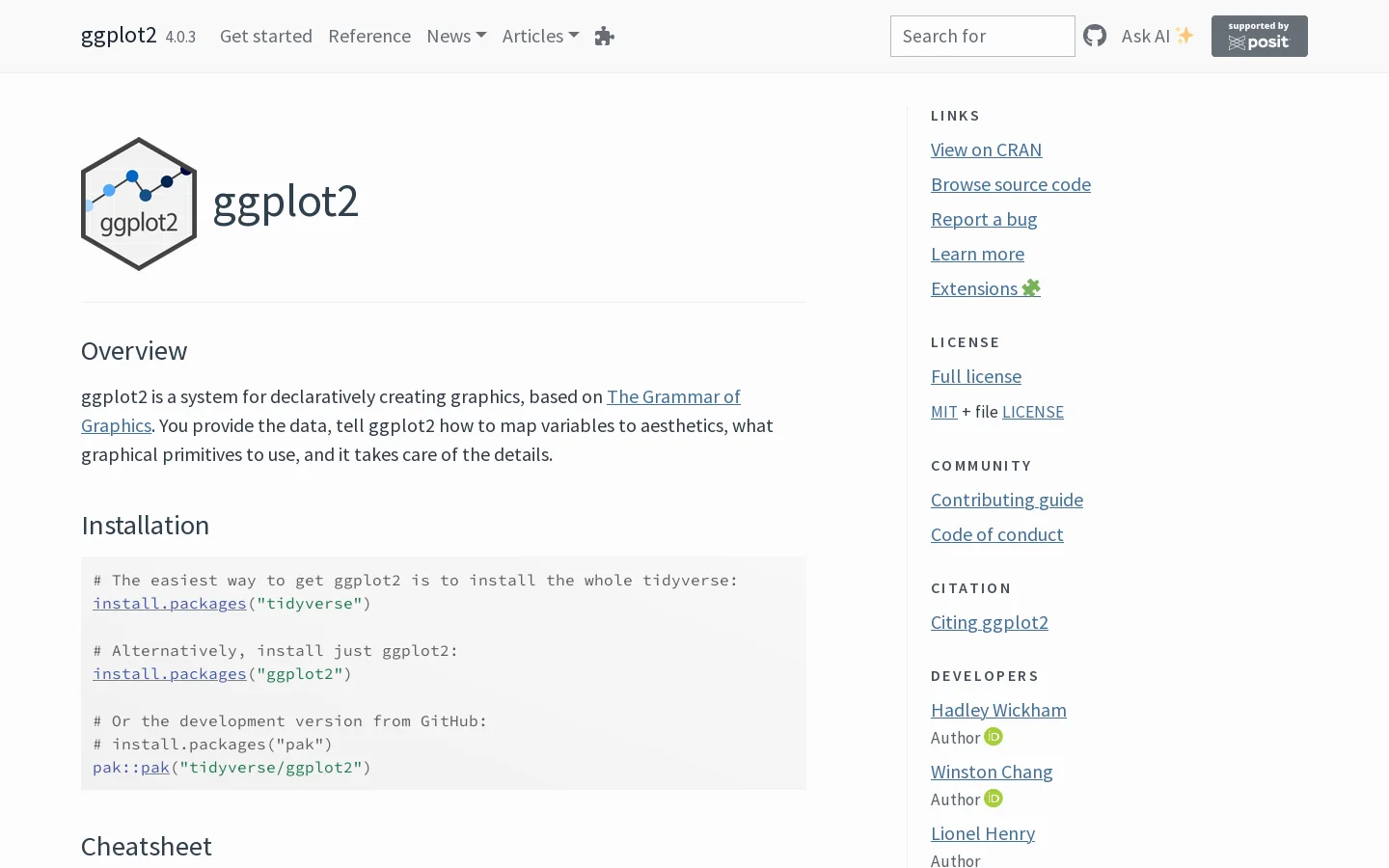This screenshot has width=1389, height=868.
Task: Open View on CRAN link
Action: [x=986, y=149]
